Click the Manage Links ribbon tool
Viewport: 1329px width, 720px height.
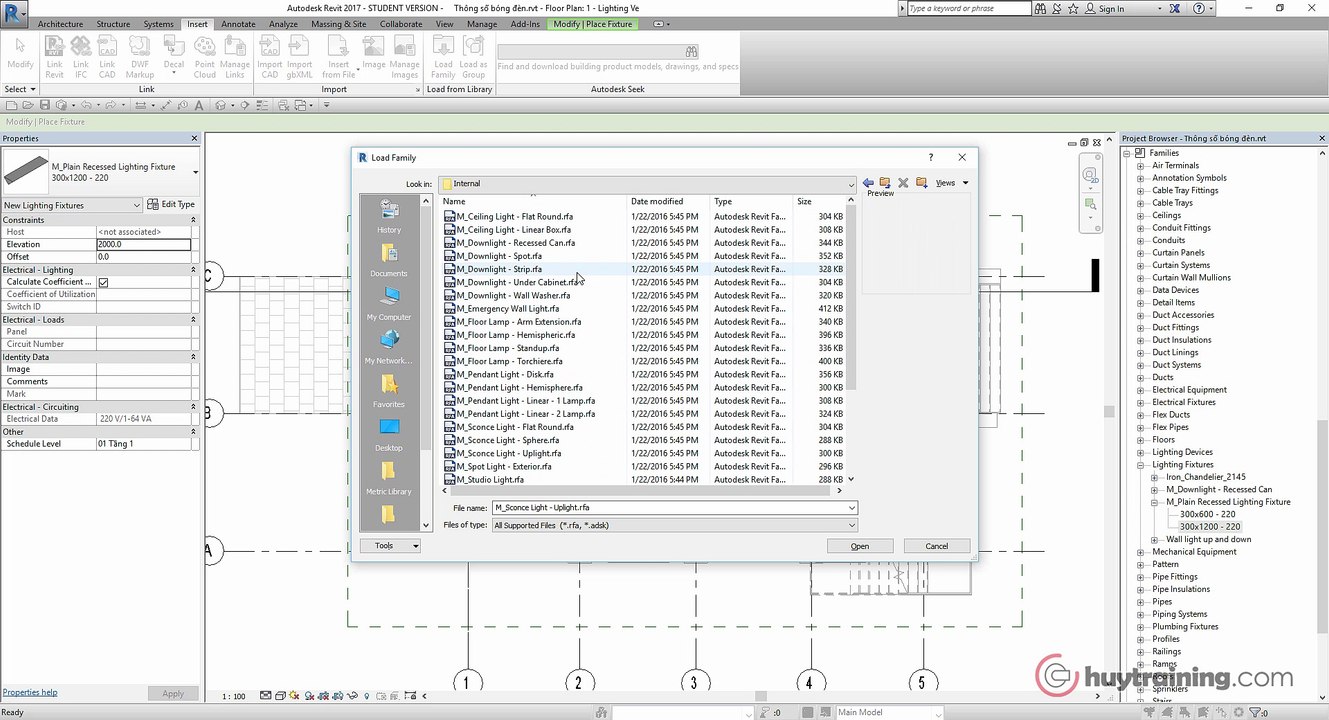(x=235, y=57)
